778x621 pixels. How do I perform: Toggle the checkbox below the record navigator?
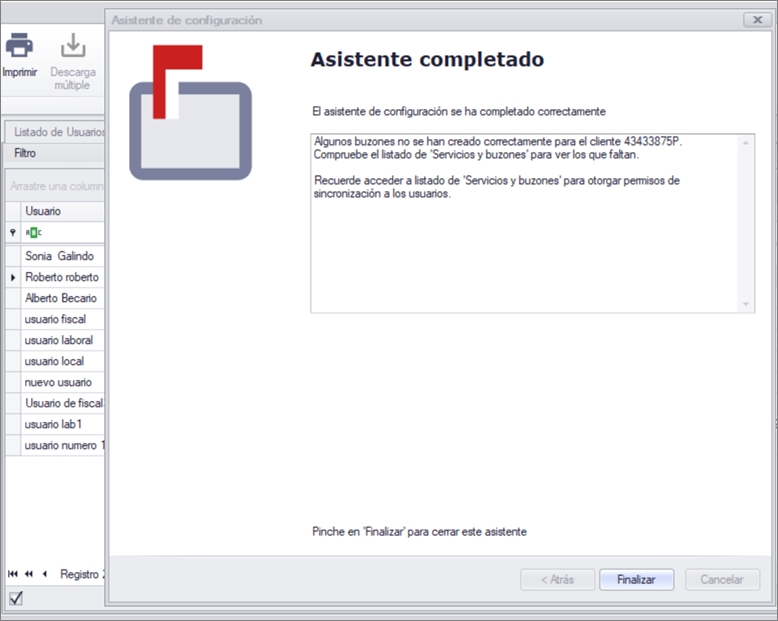16,598
